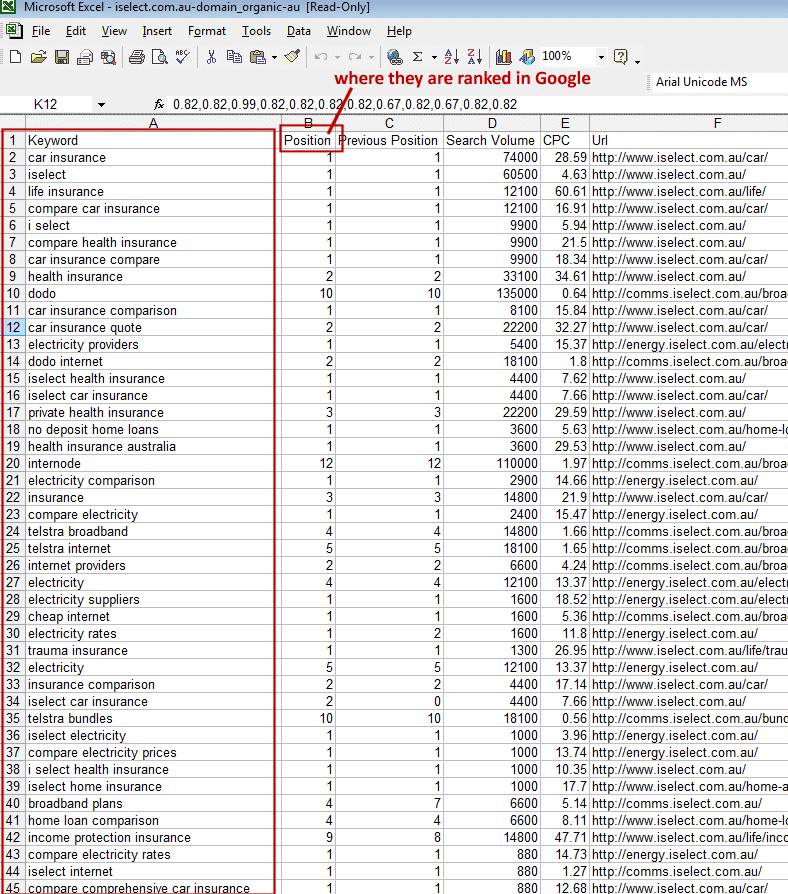Image resolution: width=788 pixels, height=894 pixels.
Task: Select the 'trauma insurance' keyword cell
Action: point(153,651)
